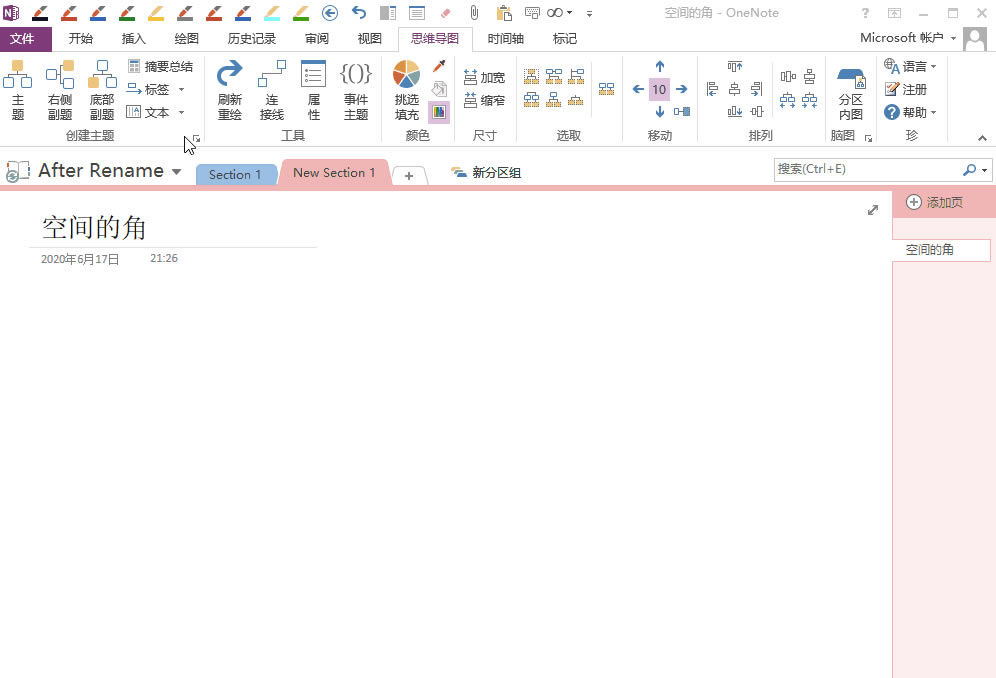Switch to the 时间轴 ribbon tab
The image size is (996, 678).
click(505, 38)
